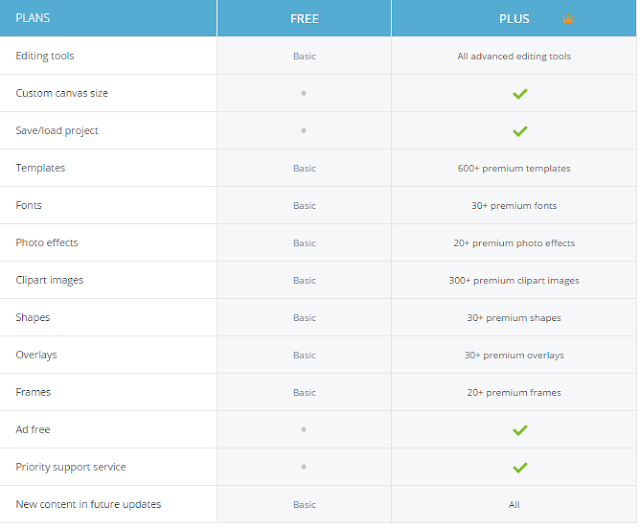The height and width of the screenshot is (529, 640).
Task: Click the crown icon beside PLUS
Action: coord(568,19)
